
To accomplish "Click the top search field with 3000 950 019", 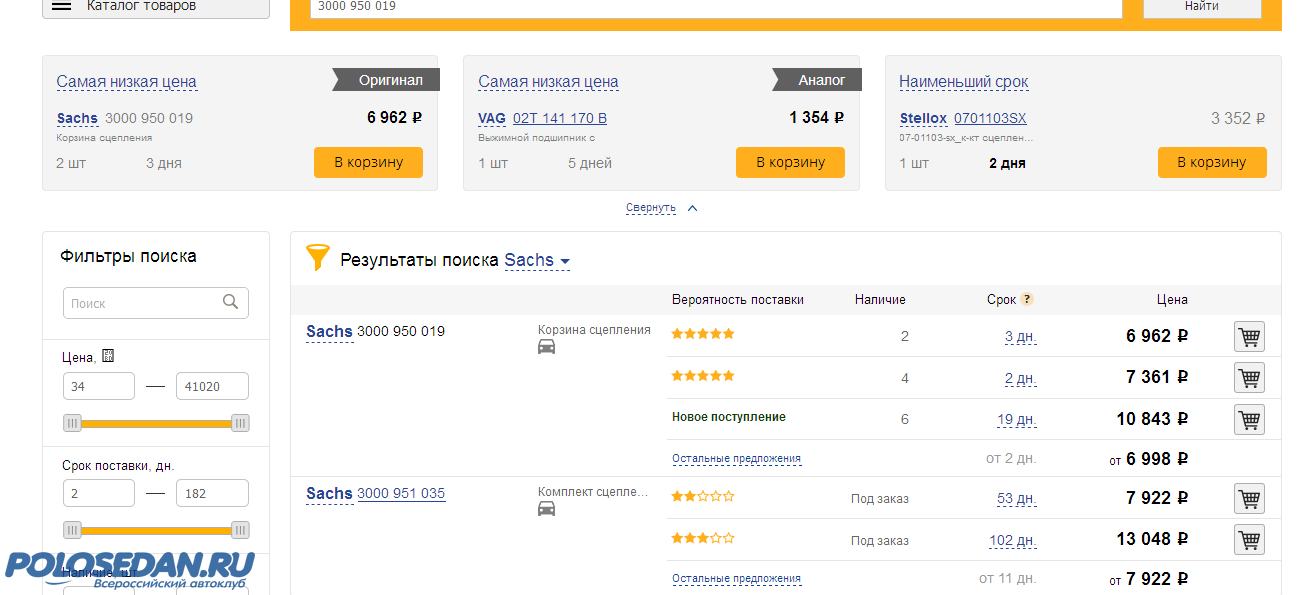I will click(x=716, y=7).
